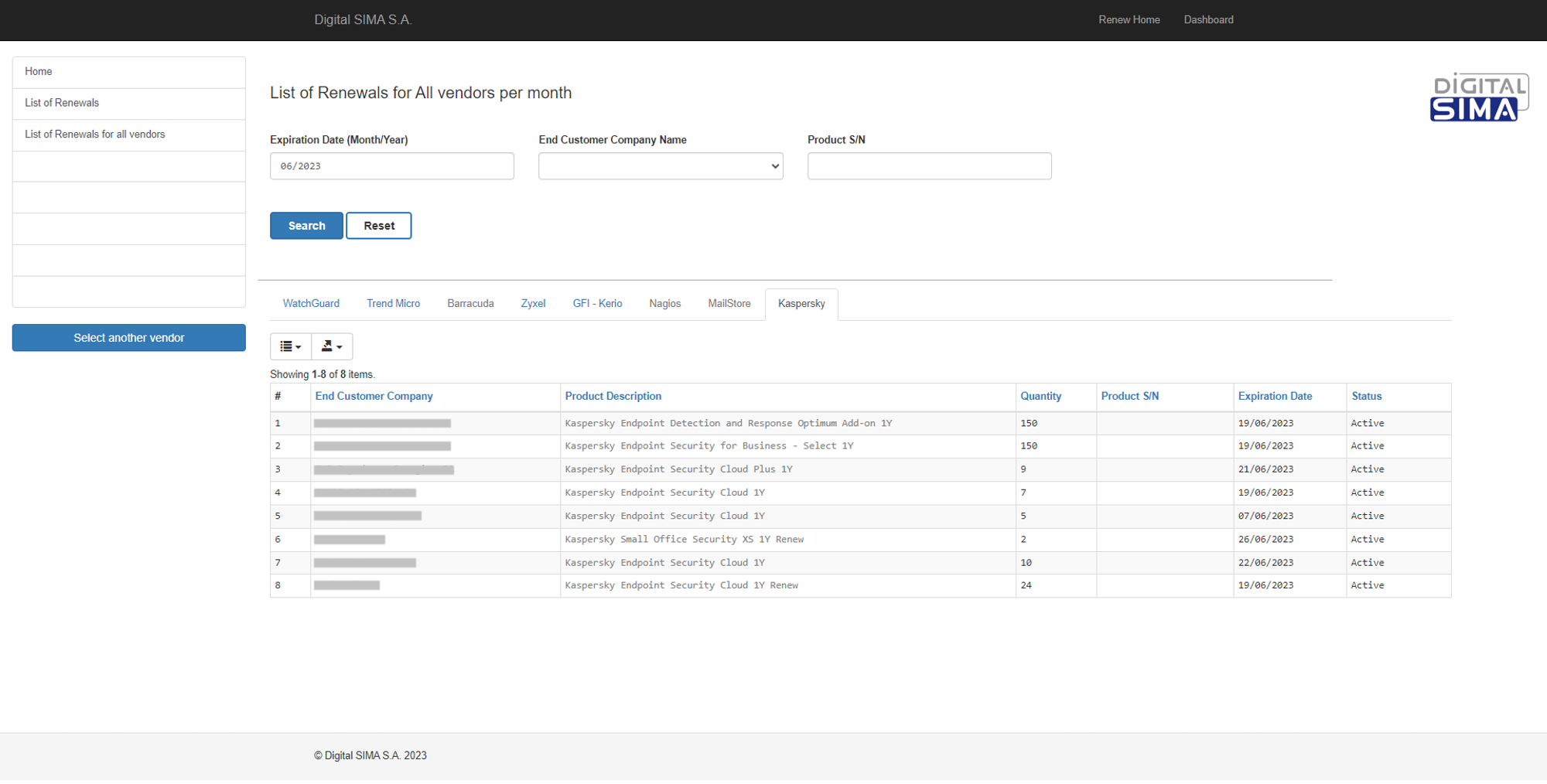Viewport: 1547px width, 784px height.
Task: Open List of Renewals for all vendors
Action: (129, 135)
